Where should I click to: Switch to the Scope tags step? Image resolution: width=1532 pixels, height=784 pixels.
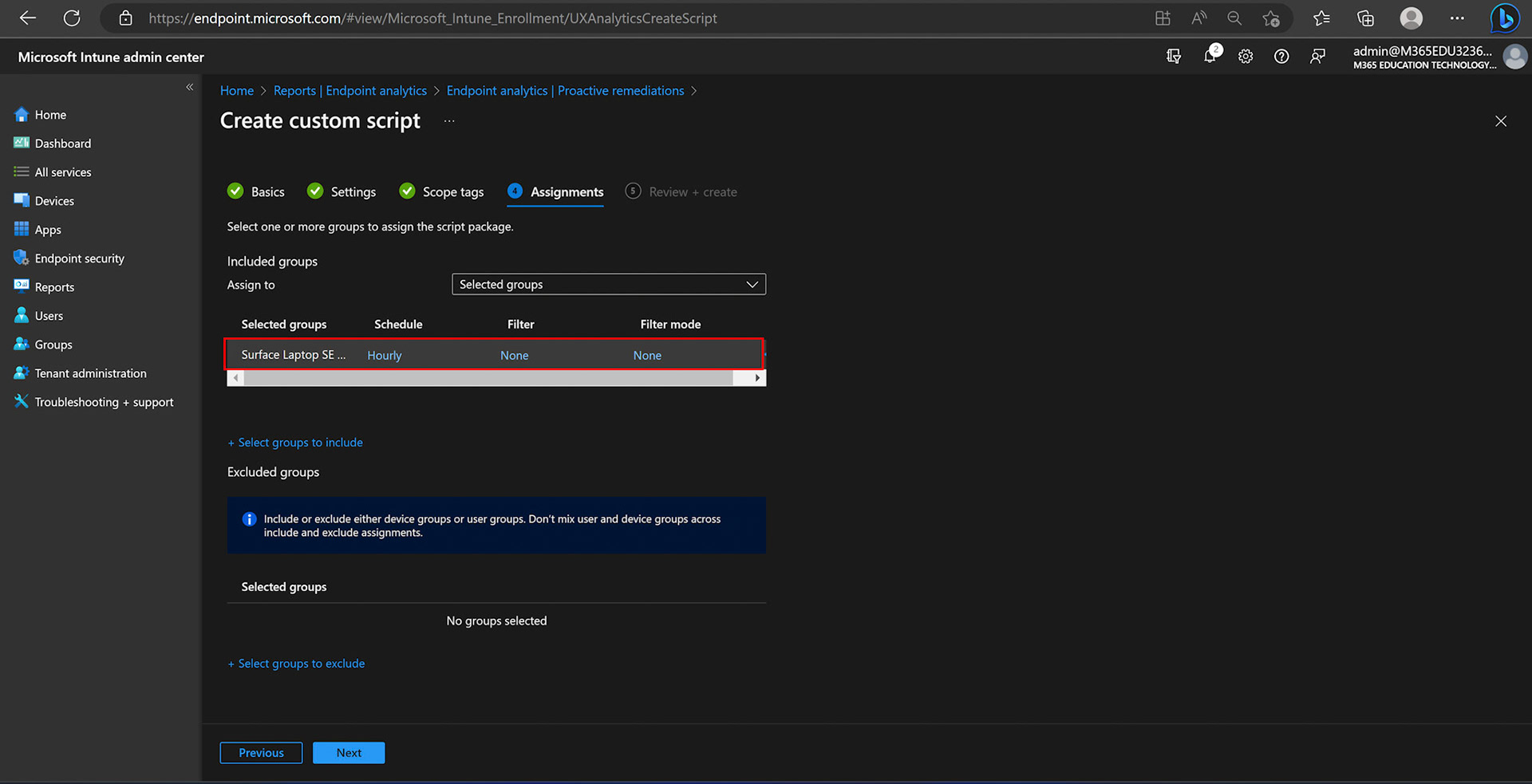click(x=441, y=191)
